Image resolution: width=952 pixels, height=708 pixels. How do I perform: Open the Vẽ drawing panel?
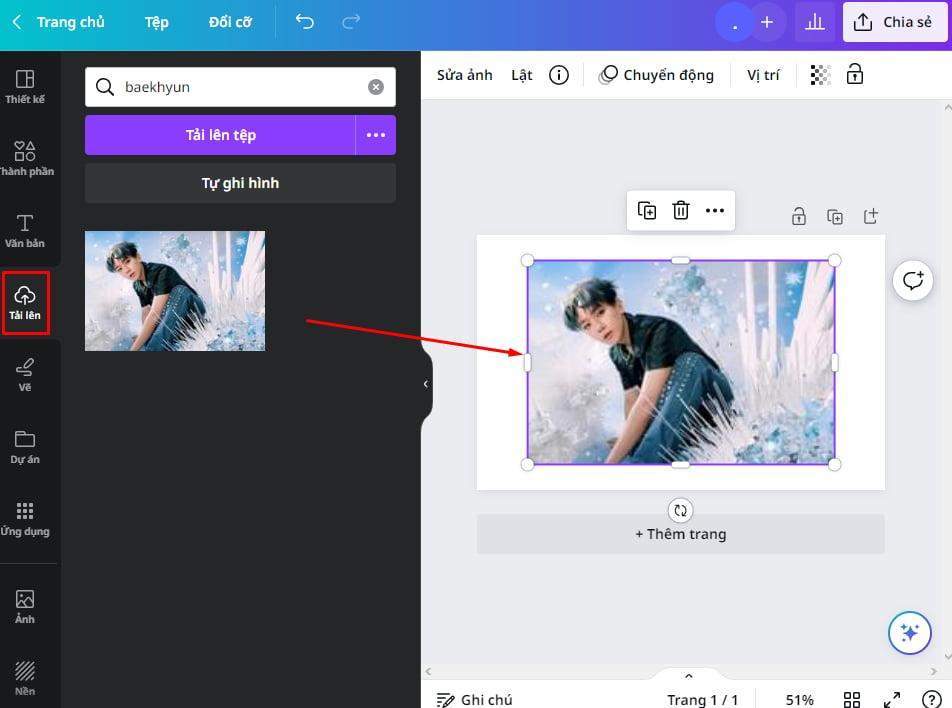coord(24,375)
